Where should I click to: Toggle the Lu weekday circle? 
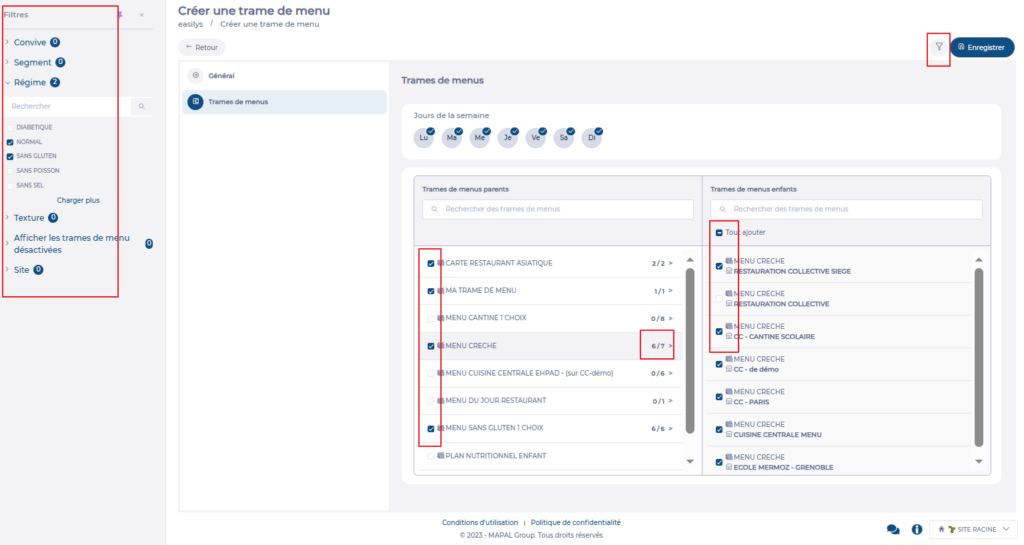(x=424, y=138)
